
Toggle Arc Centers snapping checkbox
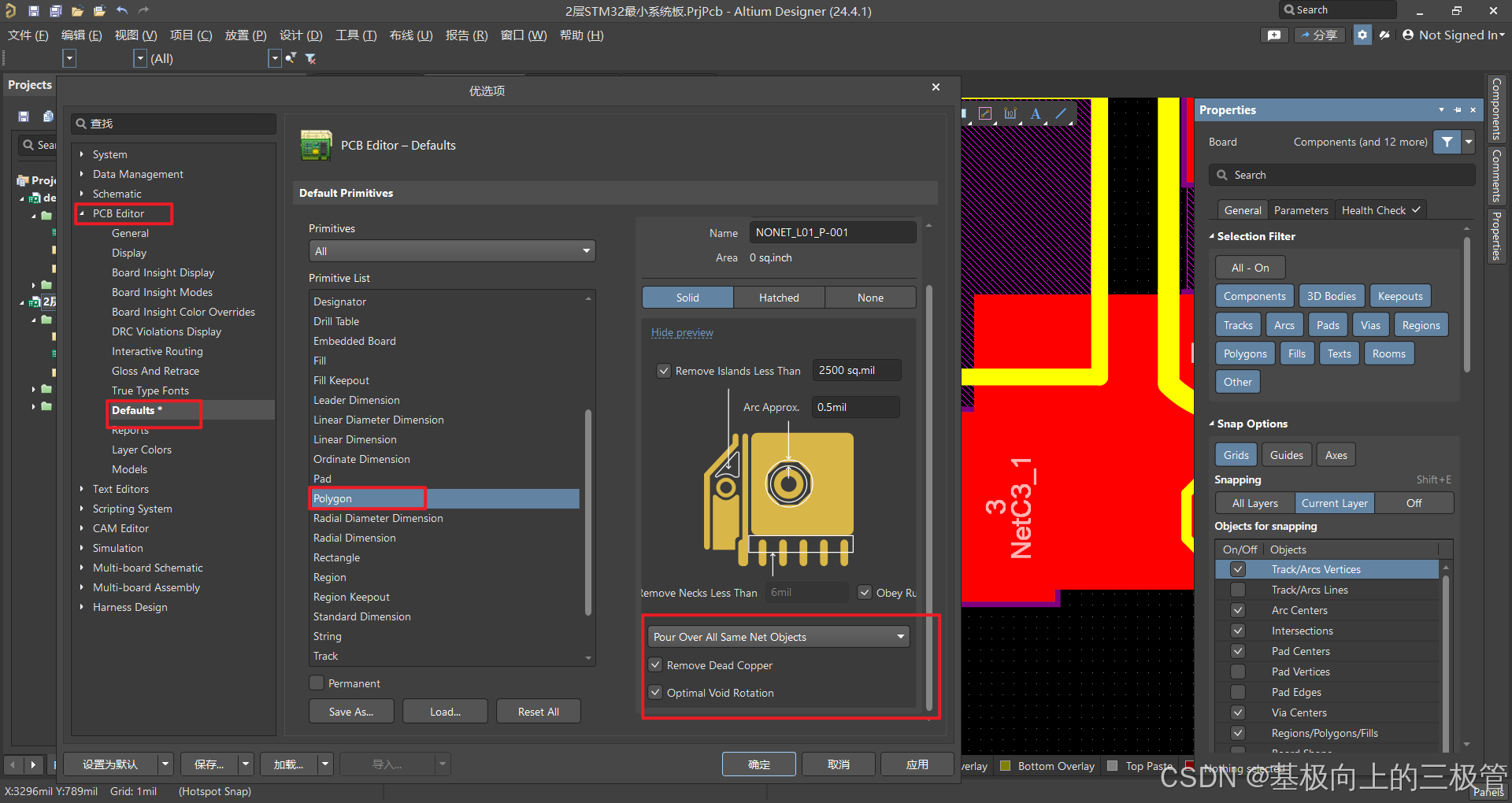pos(1238,610)
